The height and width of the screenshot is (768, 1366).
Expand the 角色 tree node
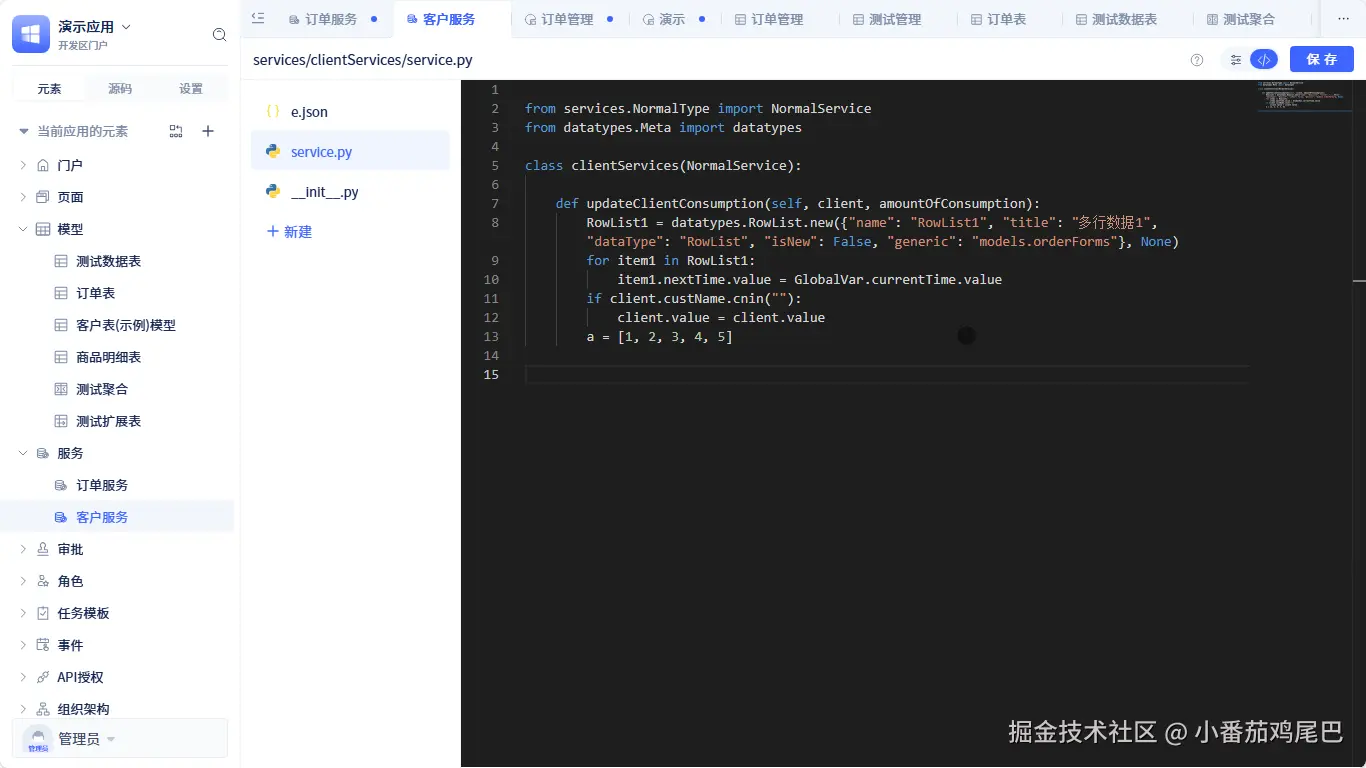[23, 581]
